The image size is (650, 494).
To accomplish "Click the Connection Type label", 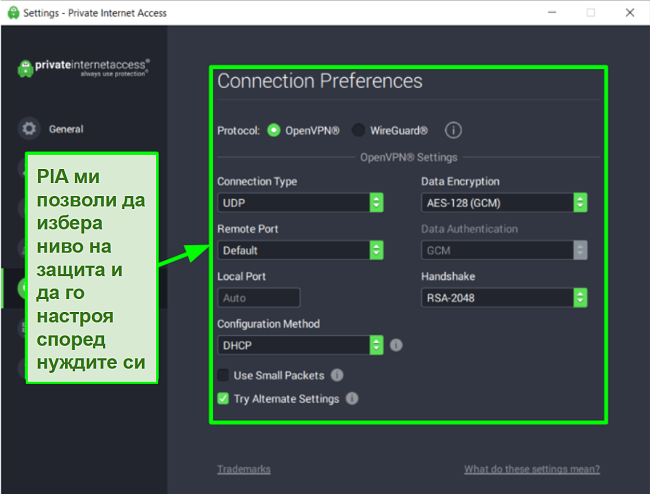I will pyautogui.click(x=257, y=182).
